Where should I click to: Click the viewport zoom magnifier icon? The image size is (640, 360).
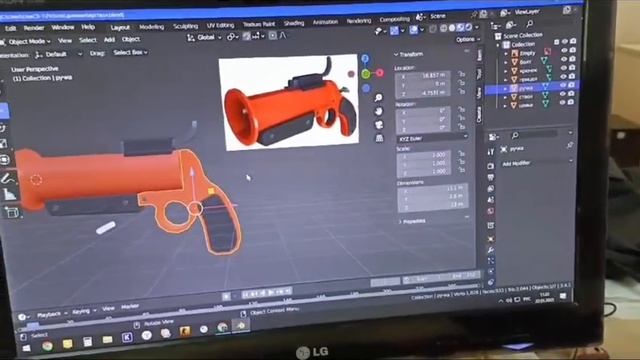379,98
